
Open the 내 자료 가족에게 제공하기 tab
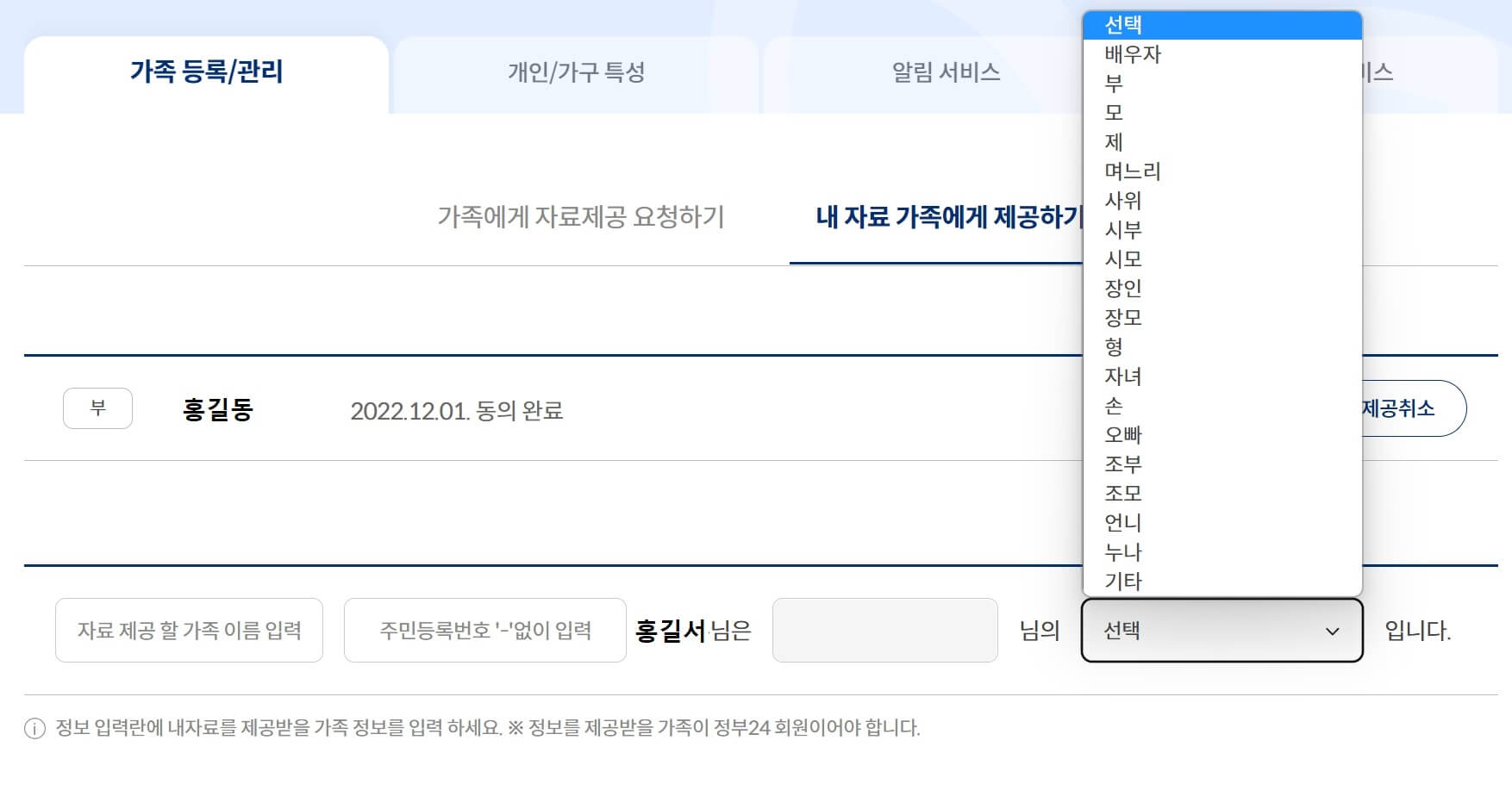pyautogui.click(x=948, y=219)
